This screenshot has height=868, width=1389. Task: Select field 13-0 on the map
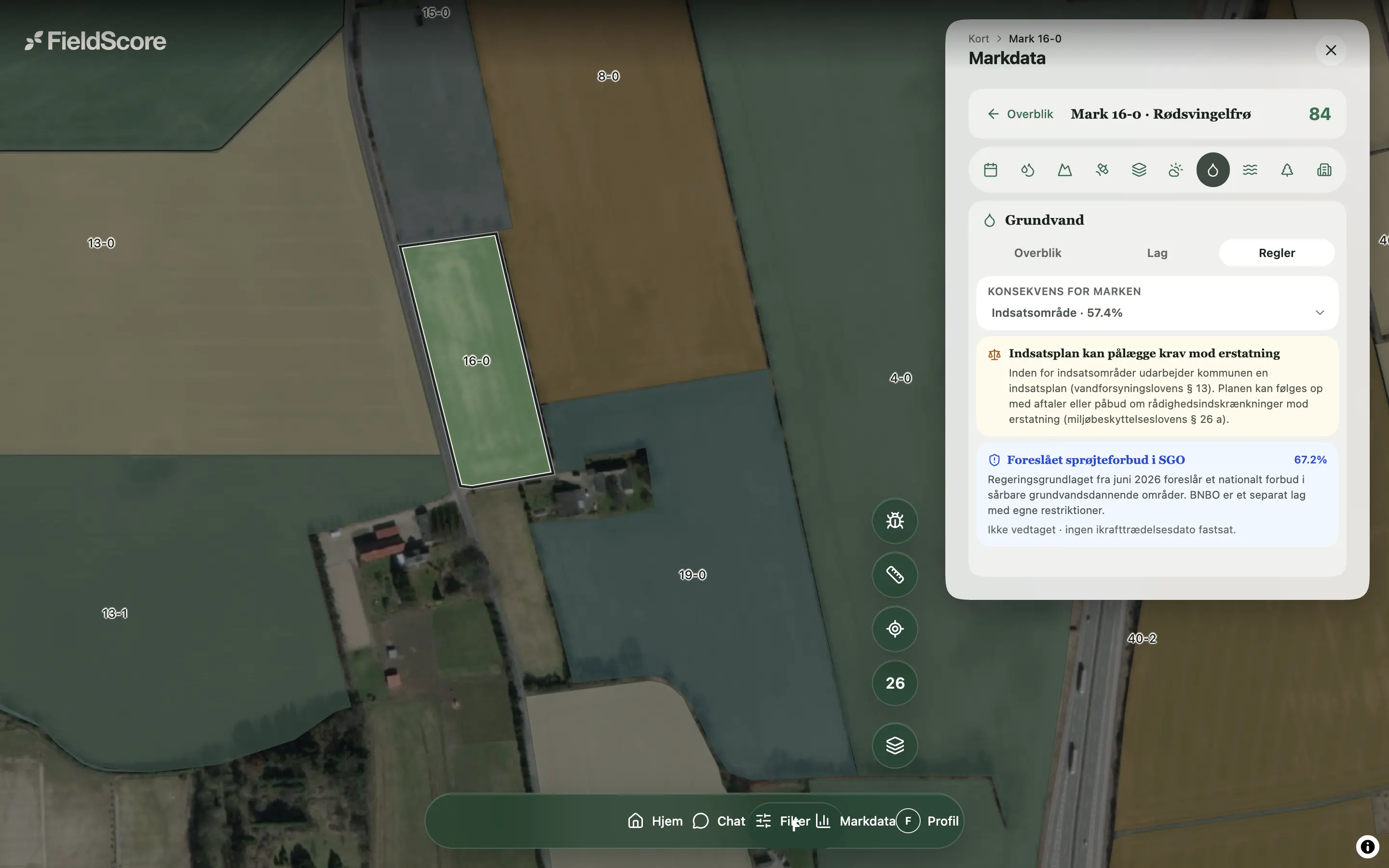click(x=101, y=243)
